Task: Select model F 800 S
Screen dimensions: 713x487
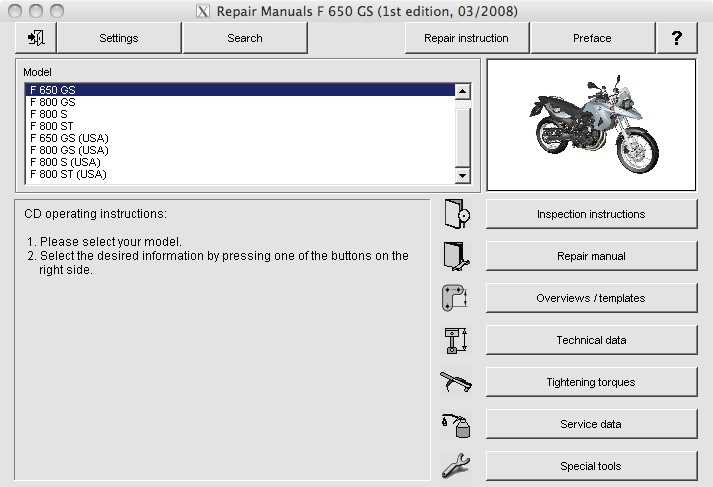Action: [240, 114]
